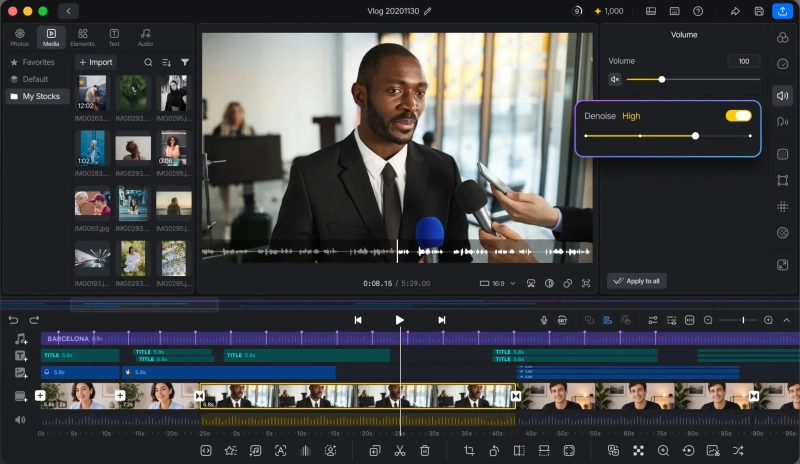Open the 16:9 aspect ratio dropdown

(497, 283)
